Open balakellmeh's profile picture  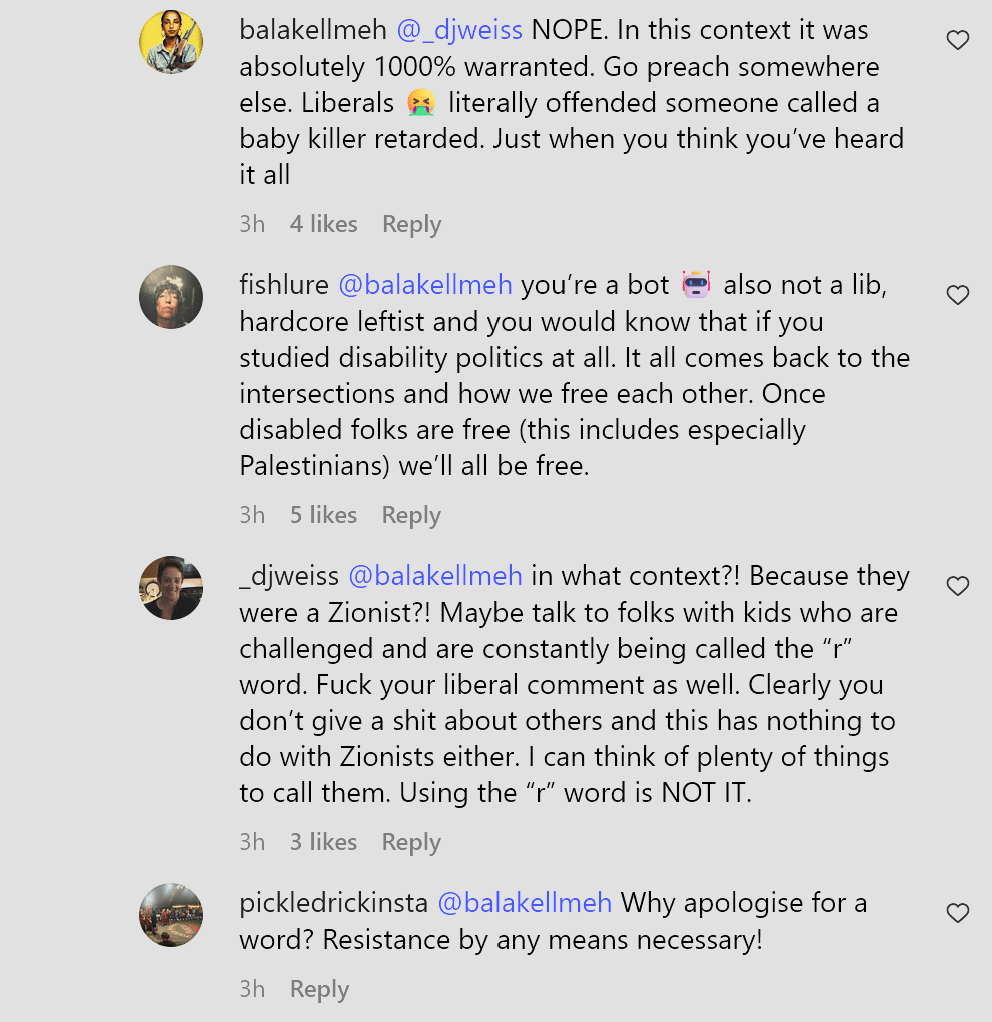pos(171,42)
